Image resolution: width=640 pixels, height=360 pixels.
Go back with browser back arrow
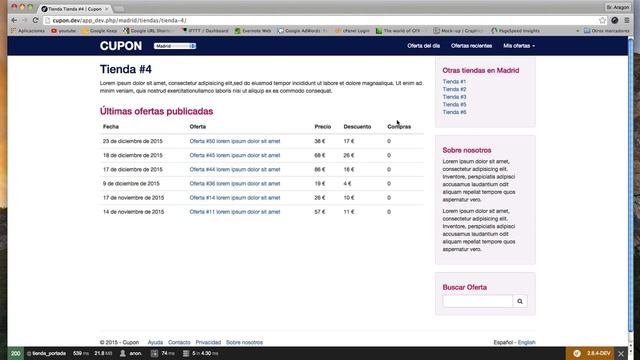point(14,20)
